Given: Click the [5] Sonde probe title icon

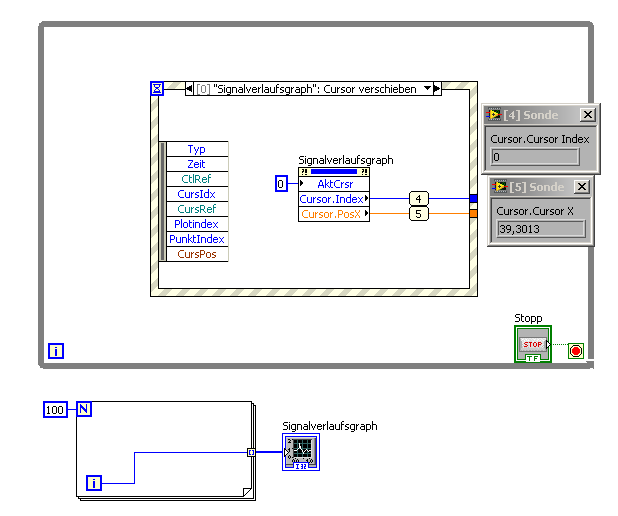Looking at the screenshot, I should pos(500,186).
